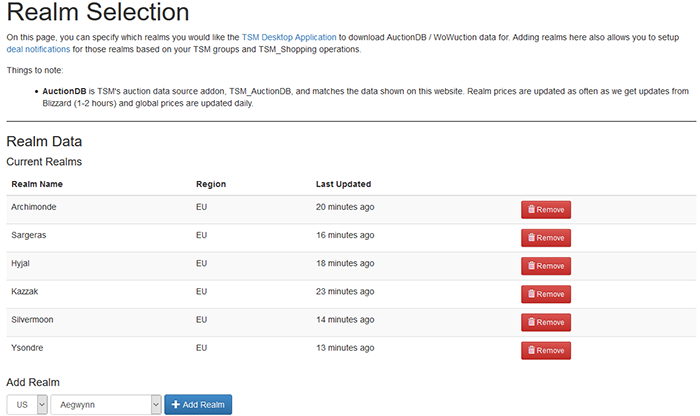Click the bold AuctionDB text in note
Screen dimensions: 700x416
(64, 91)
